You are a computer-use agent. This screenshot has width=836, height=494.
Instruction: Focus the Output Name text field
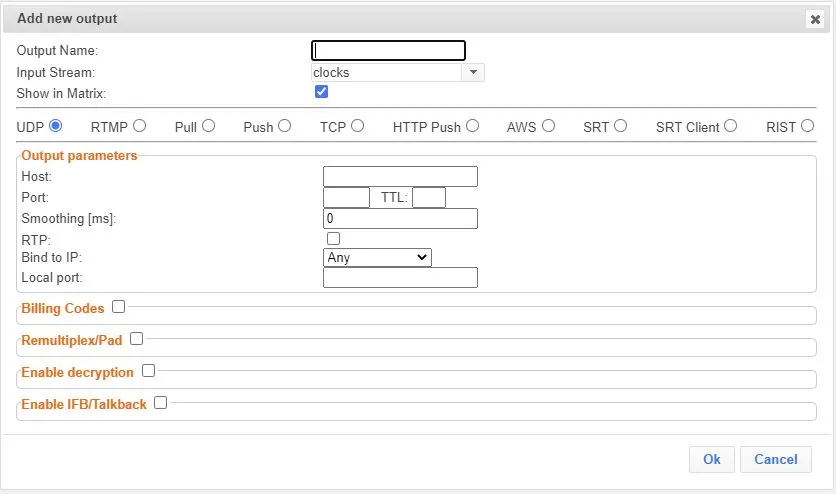[388, 51]
